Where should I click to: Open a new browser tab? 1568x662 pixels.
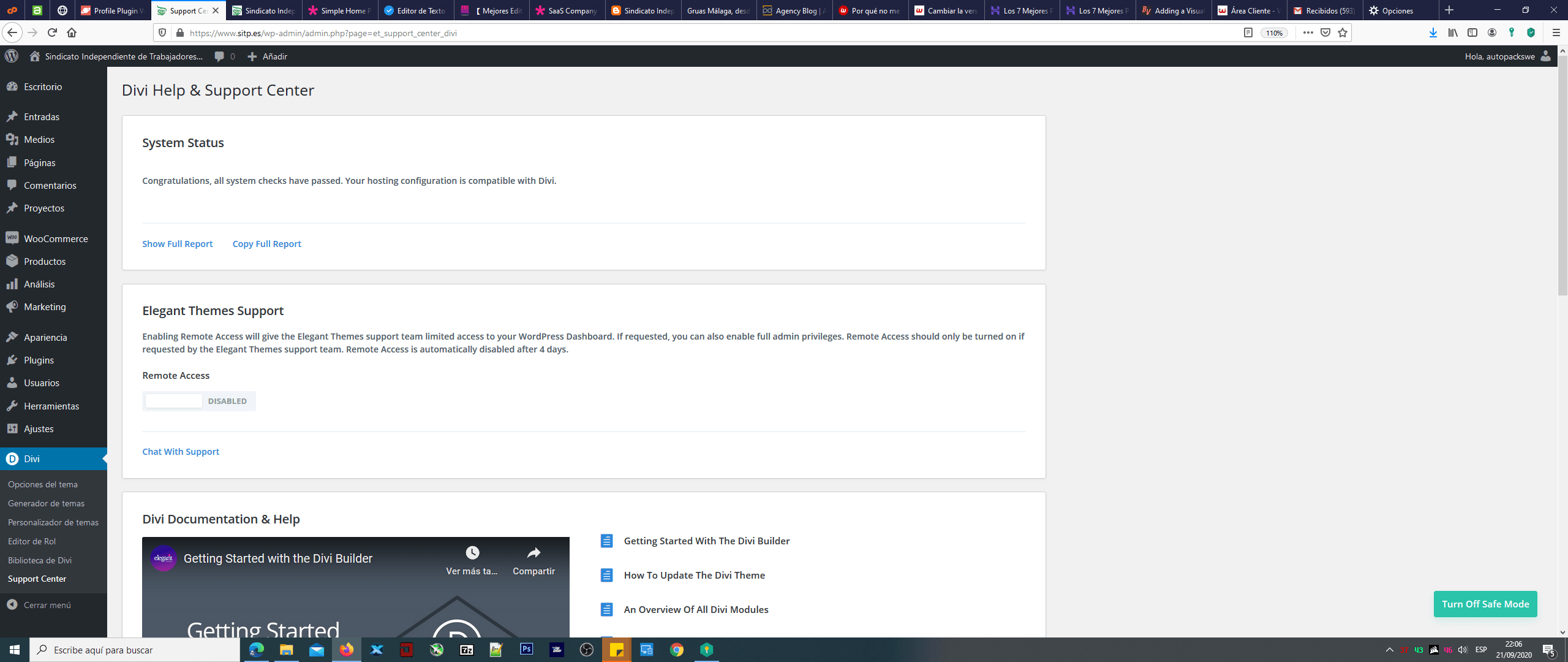pos(1449,10)
